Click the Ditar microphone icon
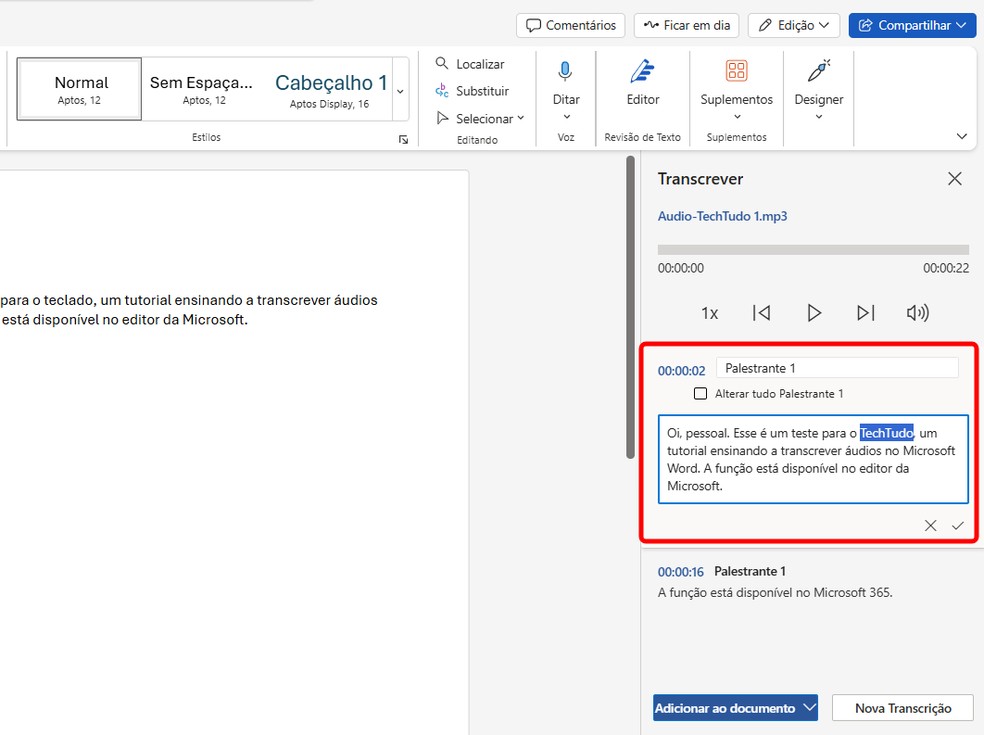984x735 pixels. (565, 73)
